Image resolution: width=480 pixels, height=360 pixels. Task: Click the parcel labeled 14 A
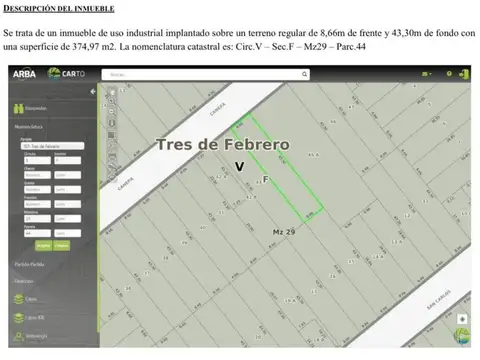(x=378, y=257)
